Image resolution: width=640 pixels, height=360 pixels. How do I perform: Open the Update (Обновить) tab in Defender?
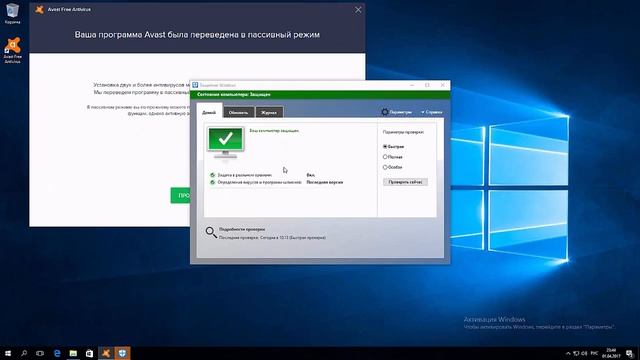coord(238,112)
